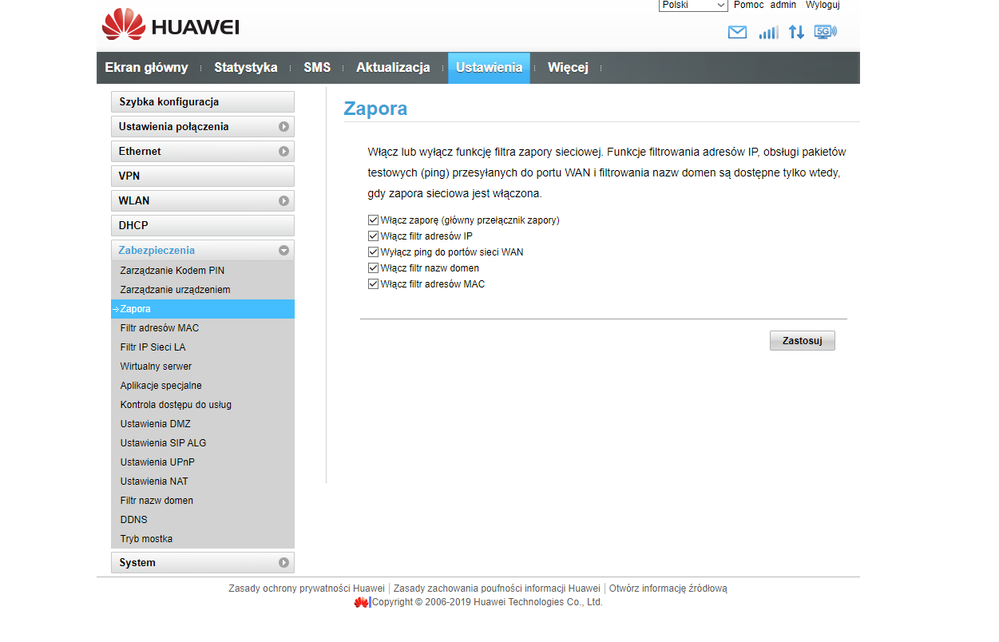This screenshot has height=642, width=999.
Task: Switch to the SMS tab
Action: click(317, 68)
